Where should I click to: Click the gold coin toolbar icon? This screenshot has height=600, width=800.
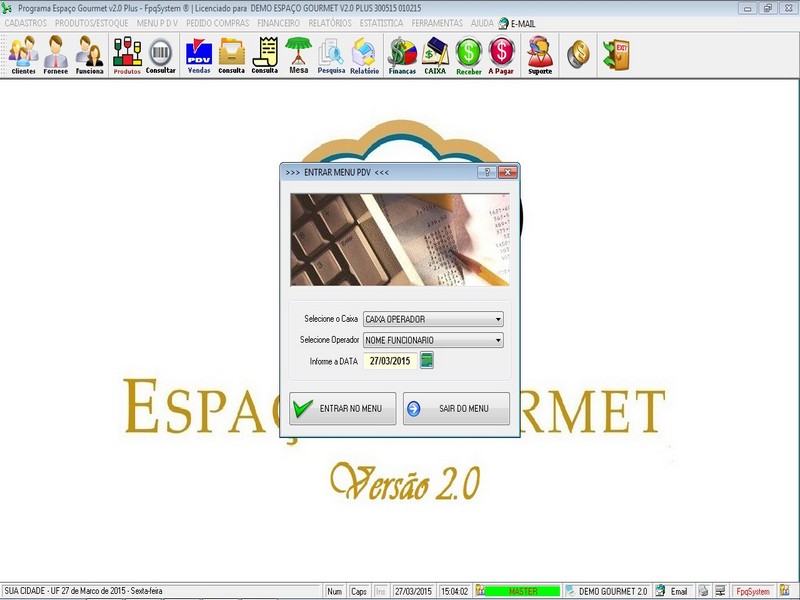coord(578,54)
